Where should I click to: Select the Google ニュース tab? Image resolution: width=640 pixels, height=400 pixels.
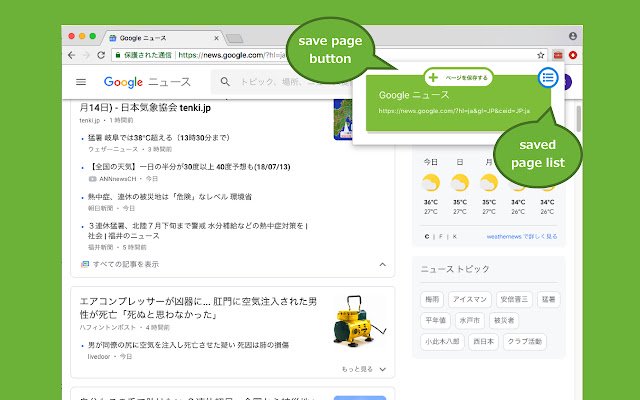[163, 38]
